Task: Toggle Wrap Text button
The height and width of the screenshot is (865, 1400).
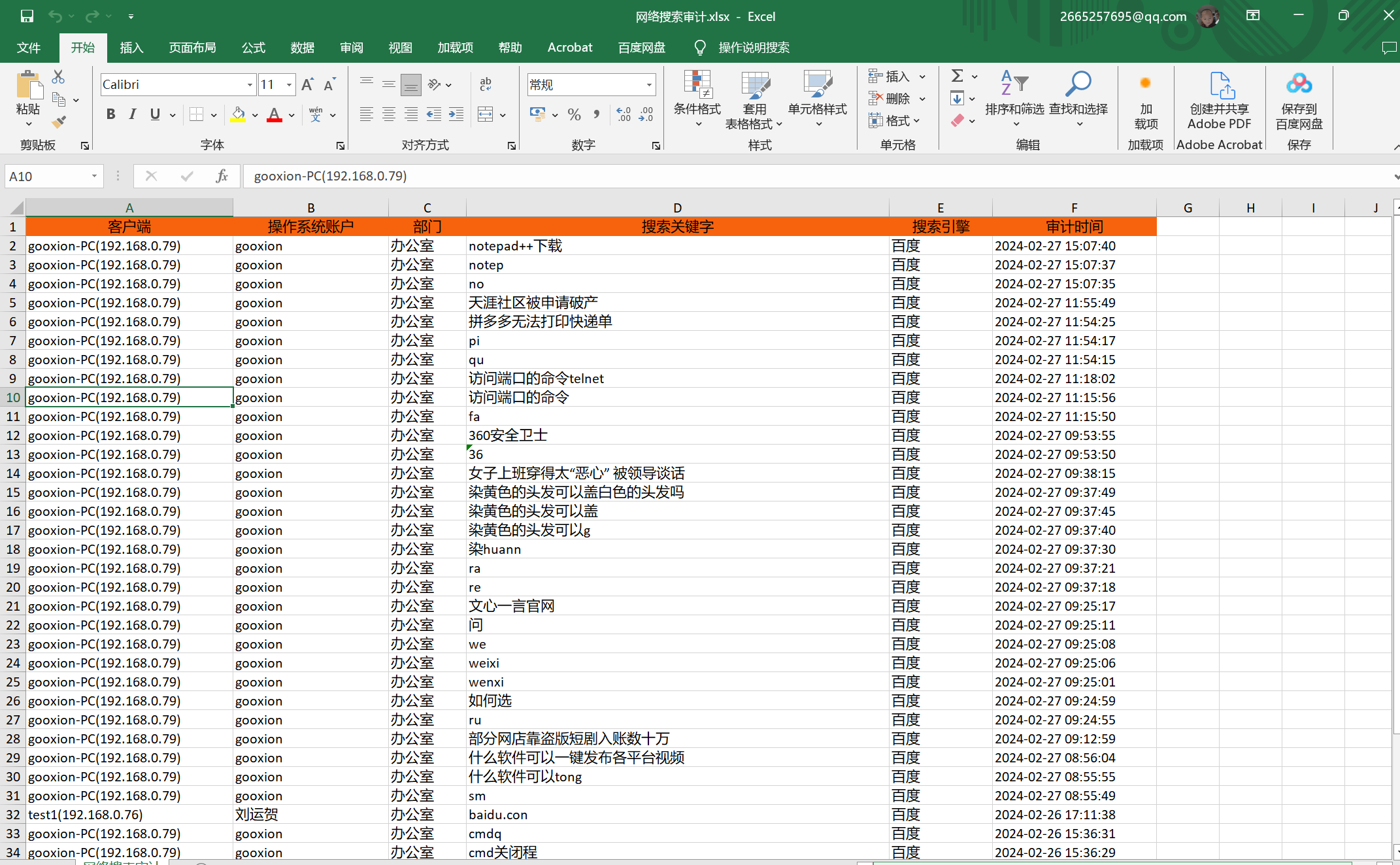Action: point(486,84)
